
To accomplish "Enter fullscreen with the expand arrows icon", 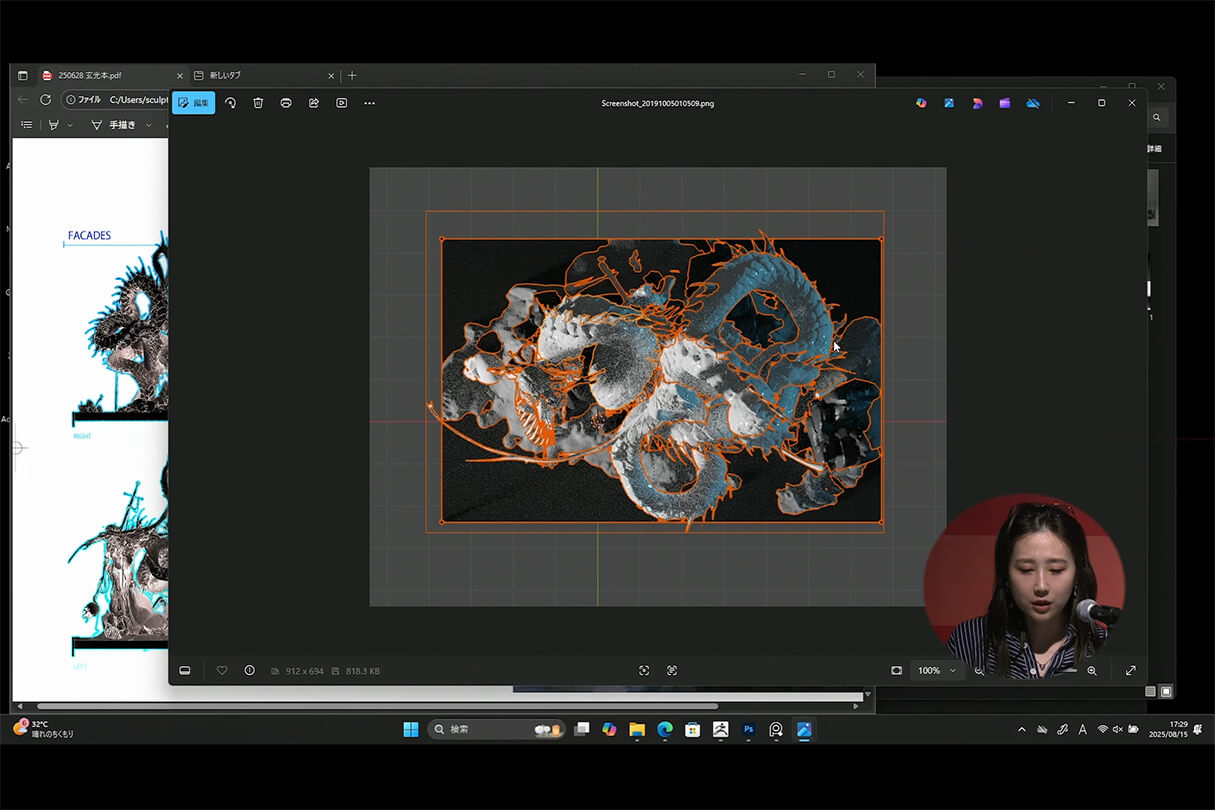I will [x=1131, y=670].
